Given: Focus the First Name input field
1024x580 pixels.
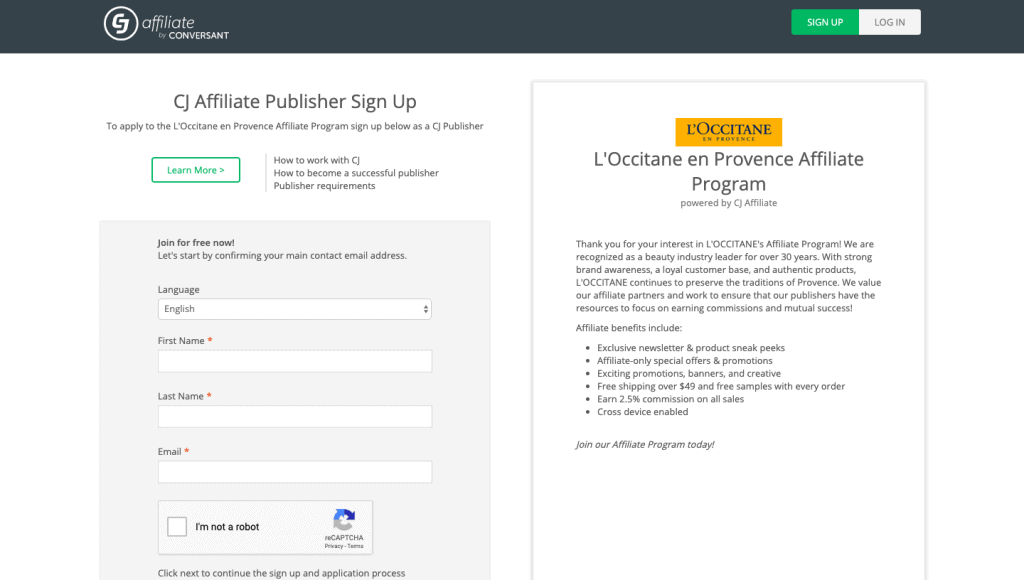Looking at the screenshot, I should [295, 361].
